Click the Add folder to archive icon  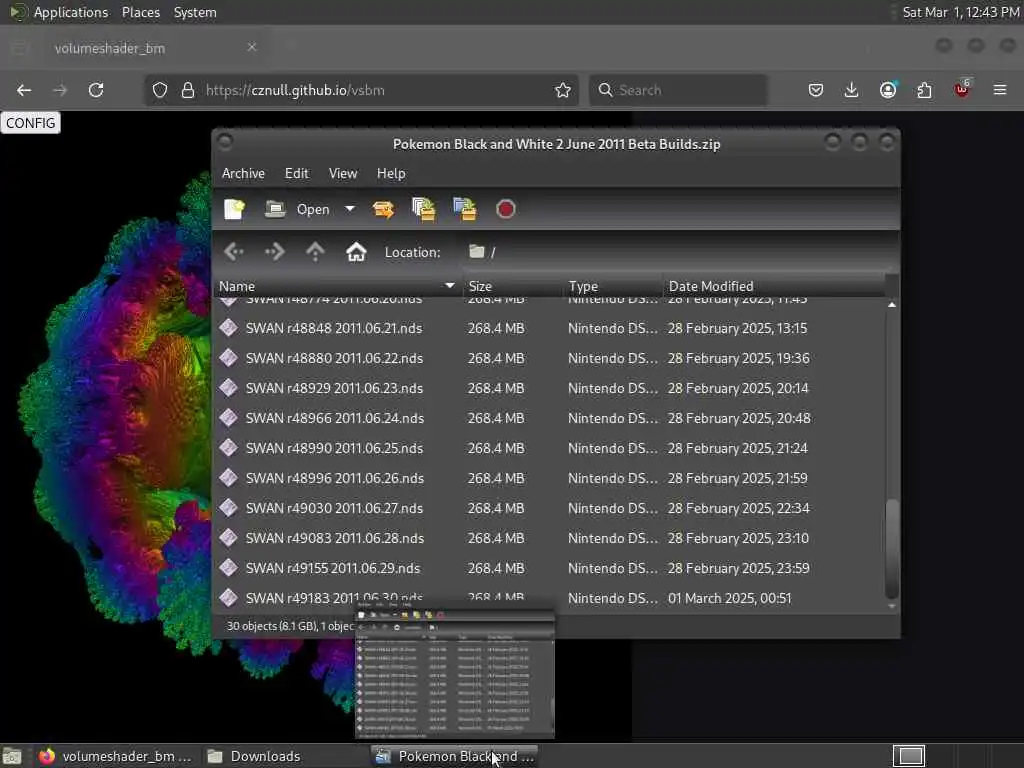pos(464,209)
